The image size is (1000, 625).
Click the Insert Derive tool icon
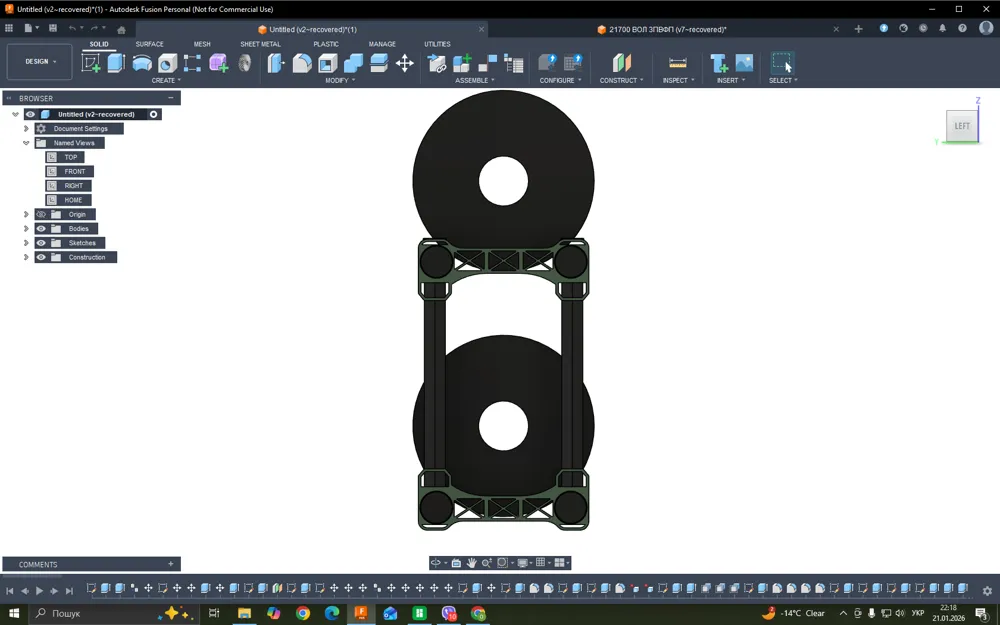click(719, 63)
